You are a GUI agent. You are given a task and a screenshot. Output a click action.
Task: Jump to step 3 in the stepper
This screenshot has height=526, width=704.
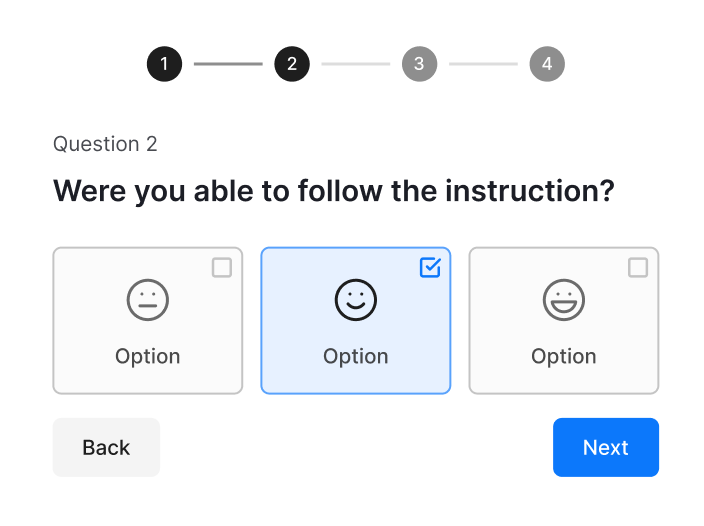tap(419, 65)
